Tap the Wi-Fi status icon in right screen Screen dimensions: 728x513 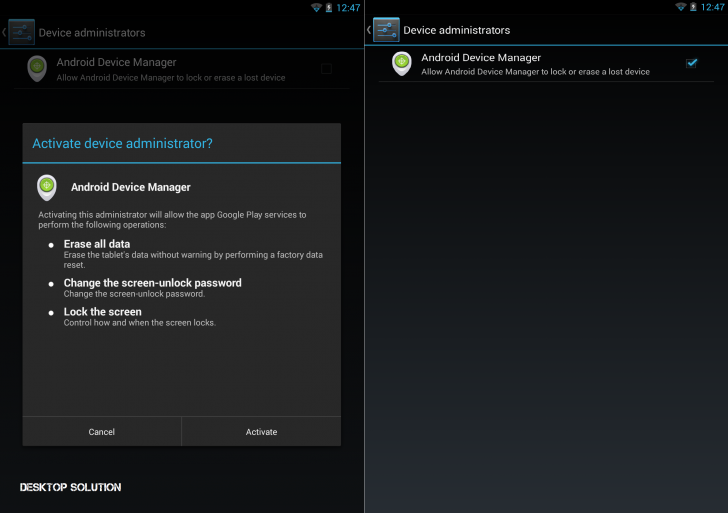(x=681, y=6)
